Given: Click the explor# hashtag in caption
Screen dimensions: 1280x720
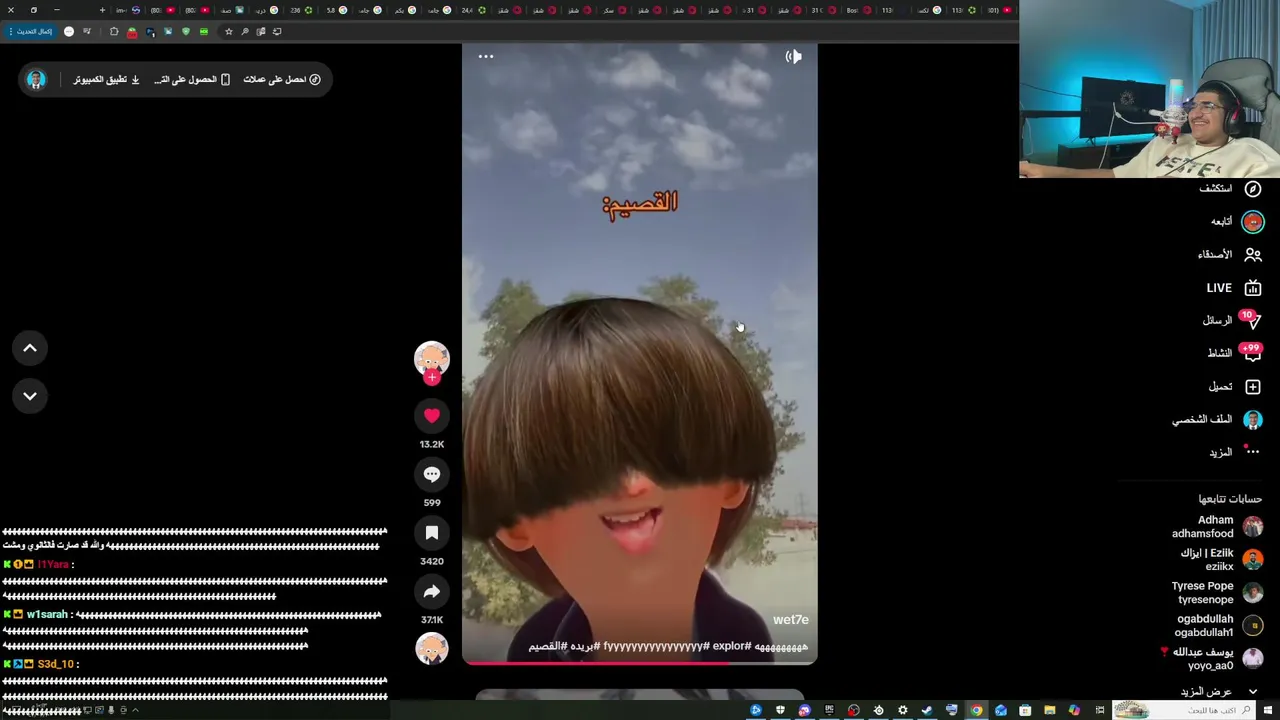Looking at the screenshot, I should 731,646.
